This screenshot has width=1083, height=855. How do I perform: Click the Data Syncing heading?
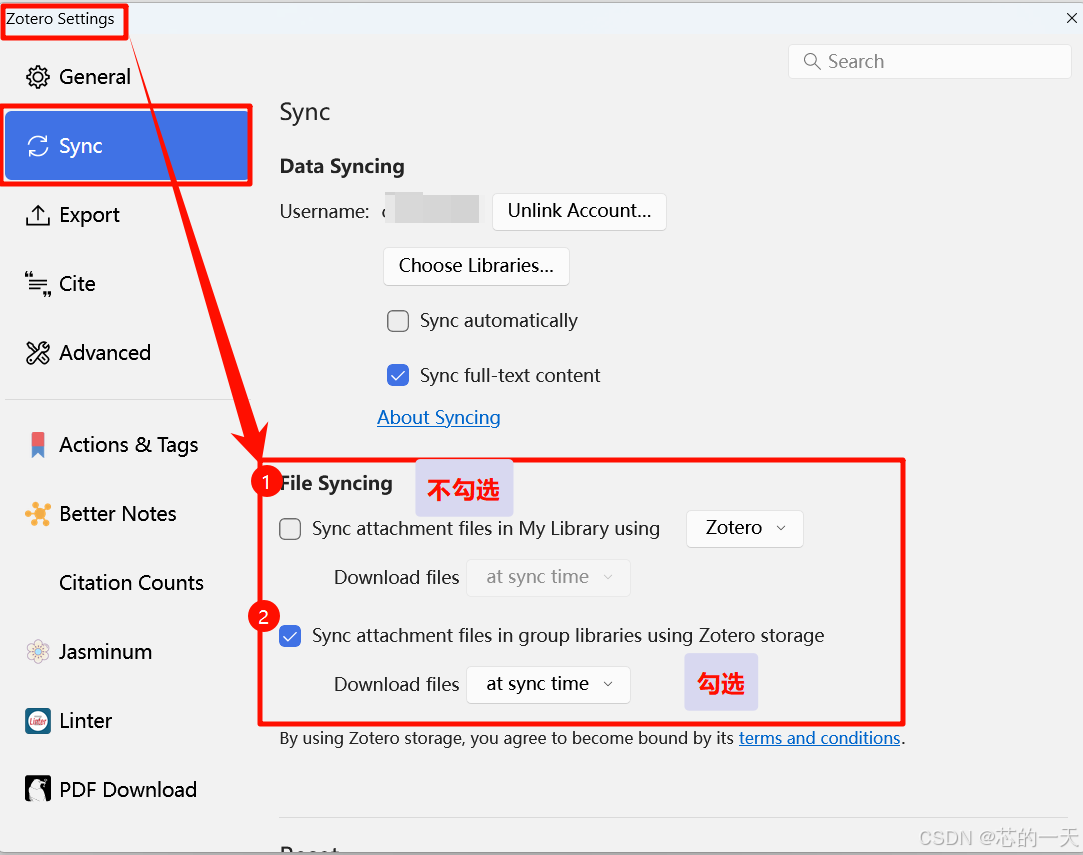coord(342,166)
